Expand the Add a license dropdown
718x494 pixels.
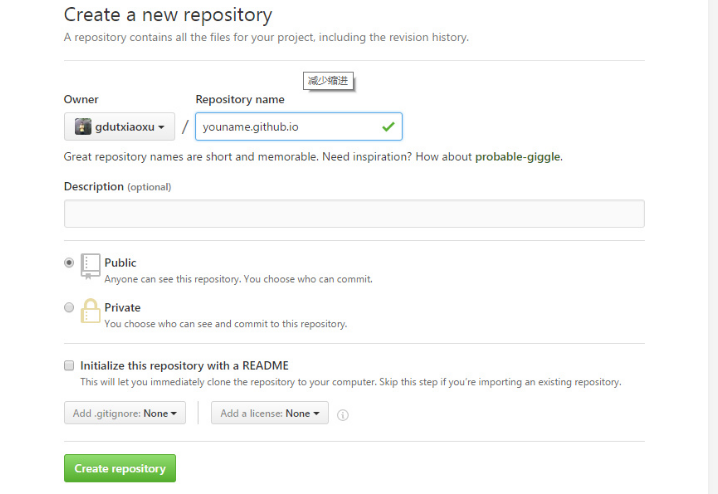click(x=269, y=413)
